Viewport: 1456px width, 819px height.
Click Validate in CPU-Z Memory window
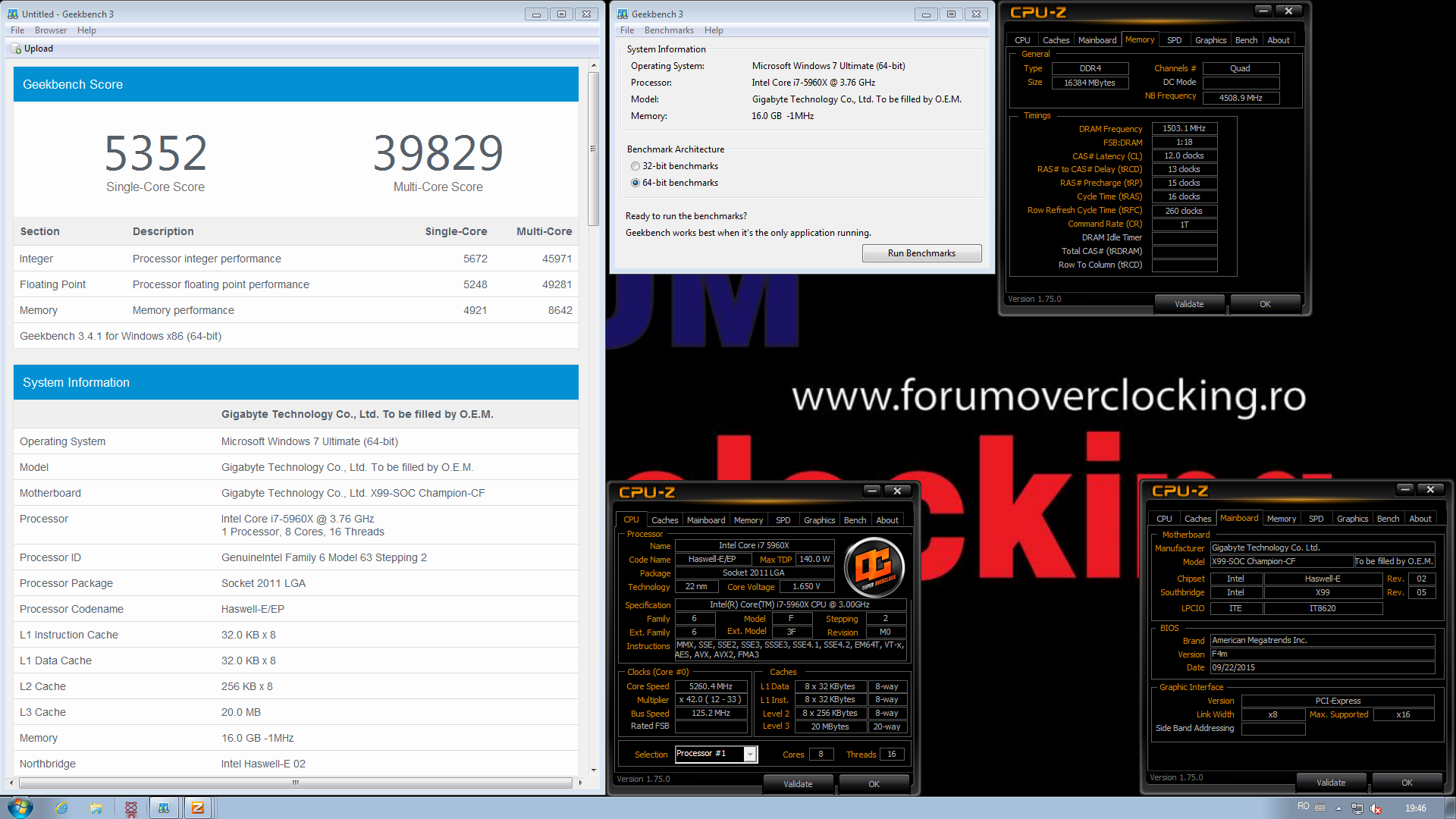(1189, 304)
